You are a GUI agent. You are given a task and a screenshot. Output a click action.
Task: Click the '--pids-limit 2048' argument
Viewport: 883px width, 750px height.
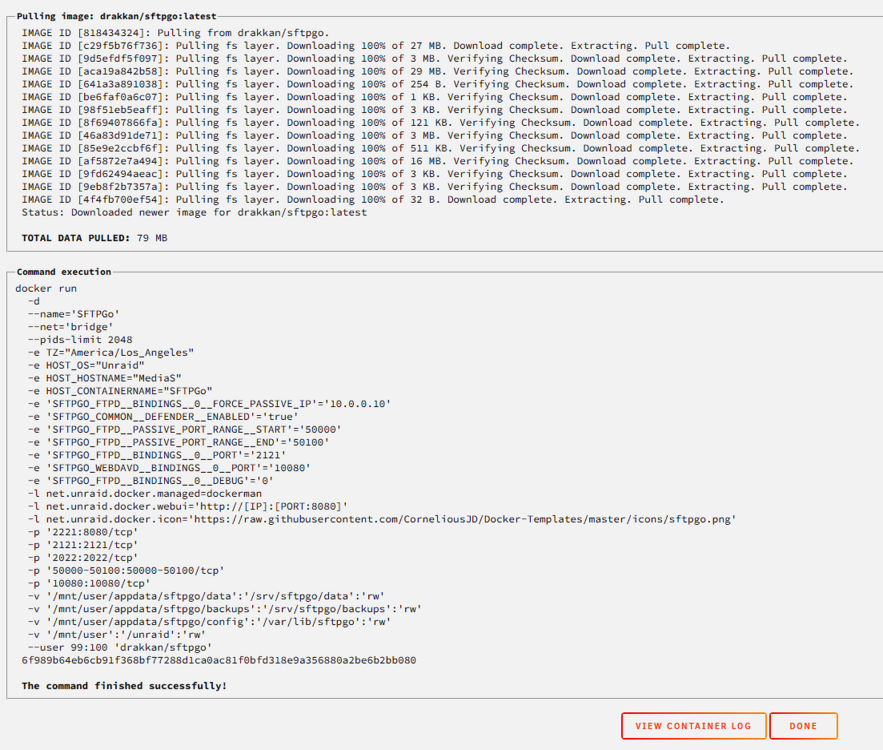tap(80, 340)
